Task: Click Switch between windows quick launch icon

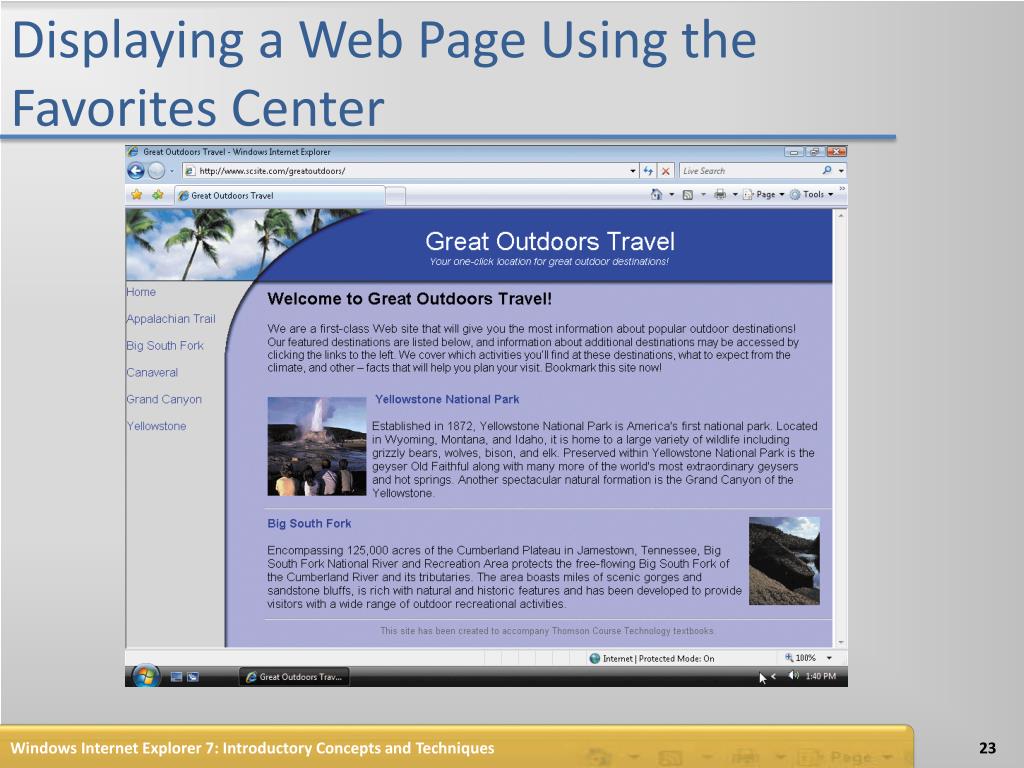Action: [x=193, y=677]
